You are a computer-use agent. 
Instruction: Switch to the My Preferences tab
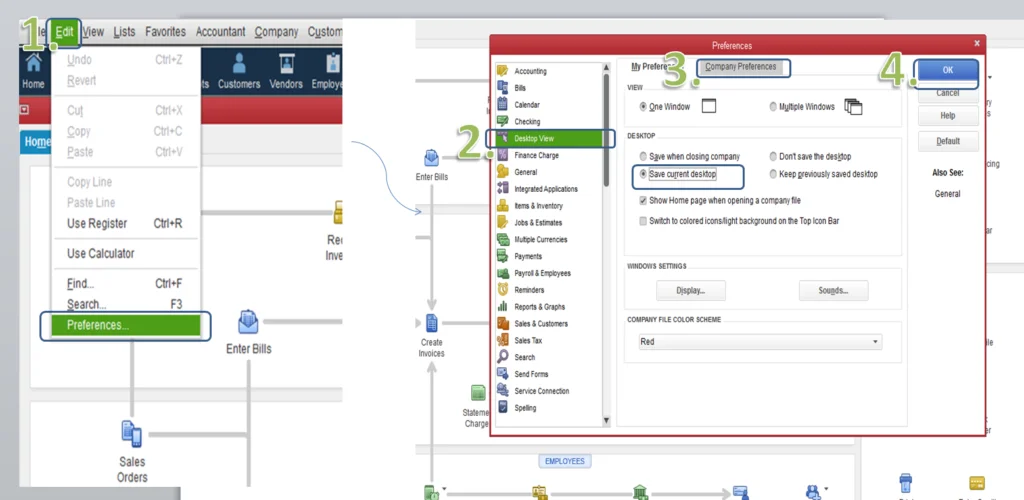pos(651,67)
